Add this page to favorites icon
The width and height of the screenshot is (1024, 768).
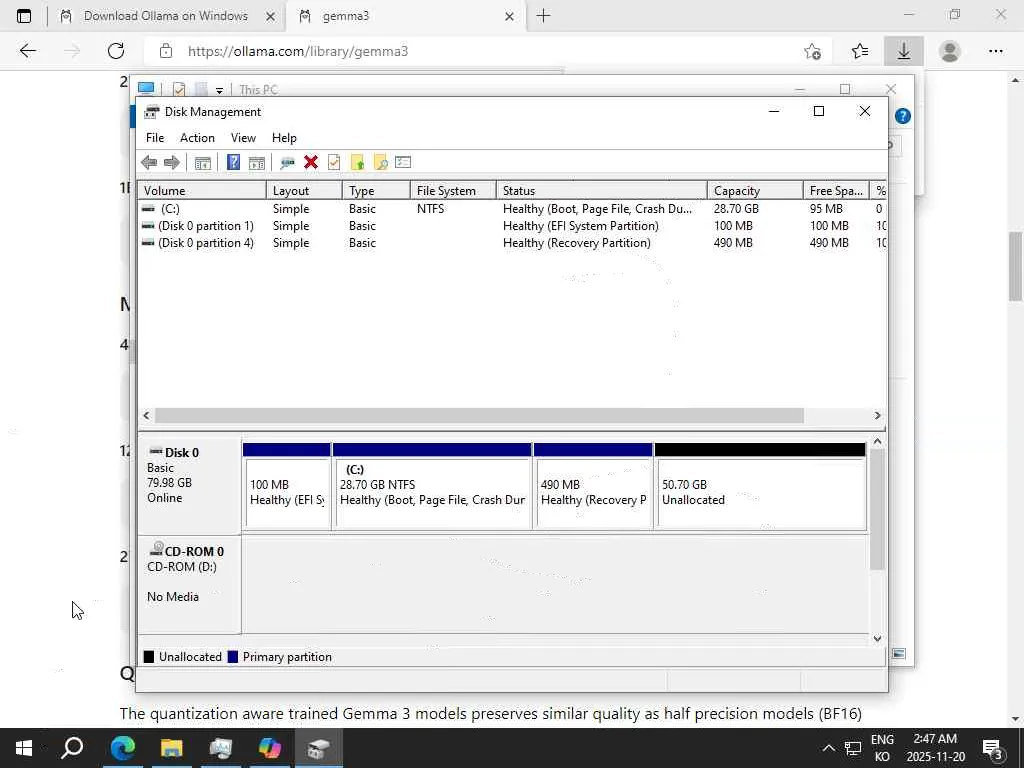click(812, 51)
